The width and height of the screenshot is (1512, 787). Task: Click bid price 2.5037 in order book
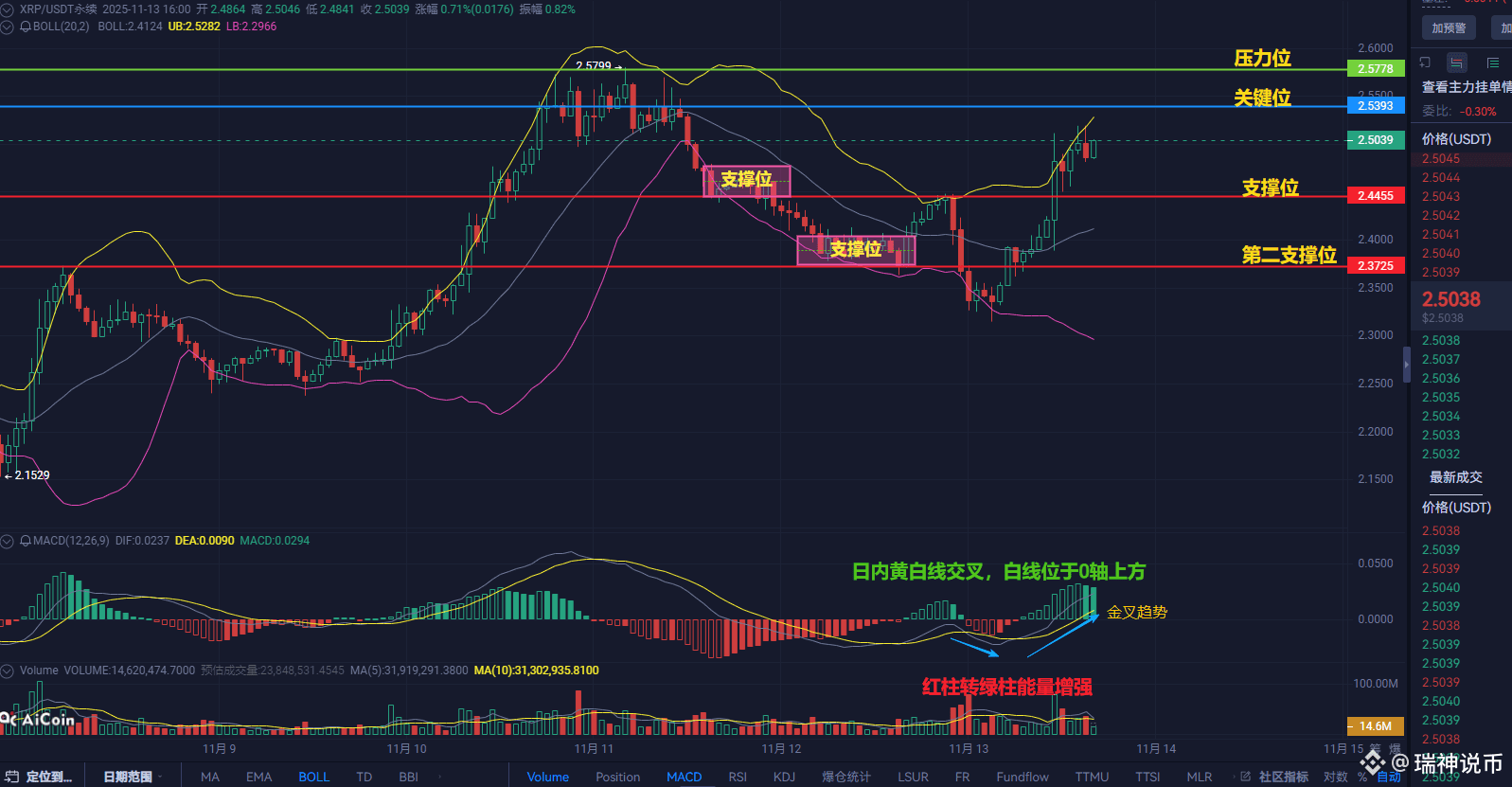(x=1441, y=360)
